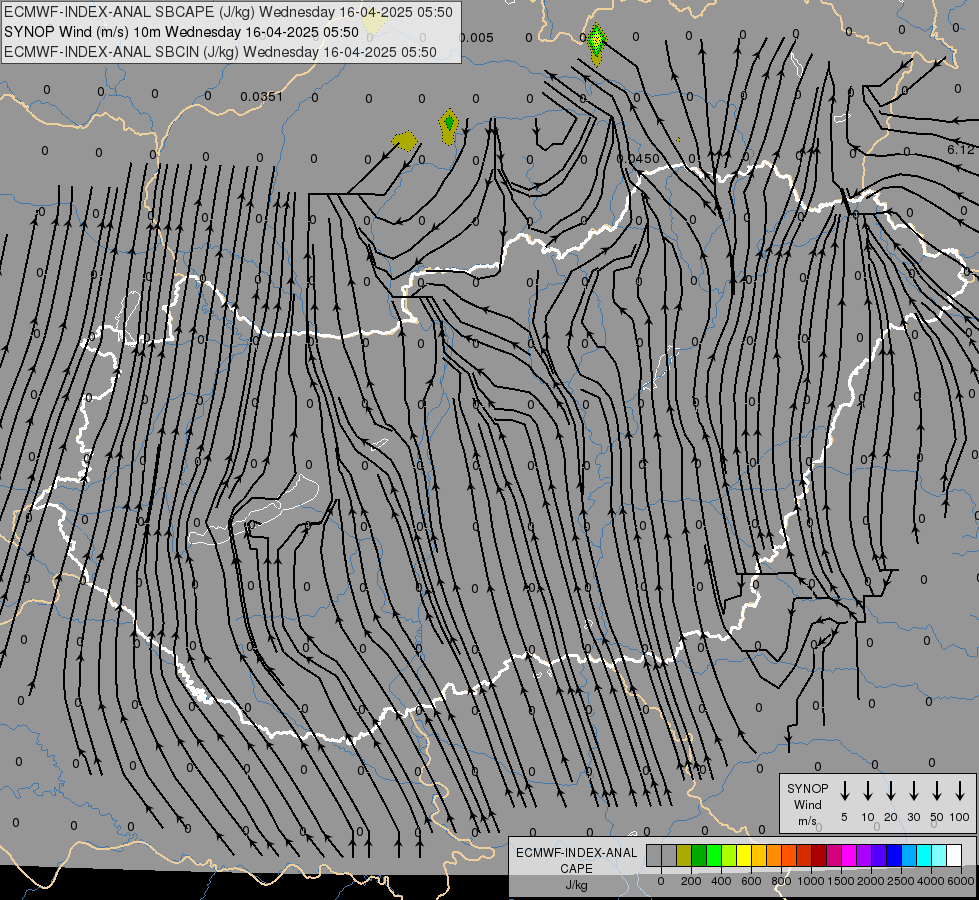This screenshot has width=979, height=900.
Task: Click the 10 m/s wind legend arrow
Action: coord(867,790)
